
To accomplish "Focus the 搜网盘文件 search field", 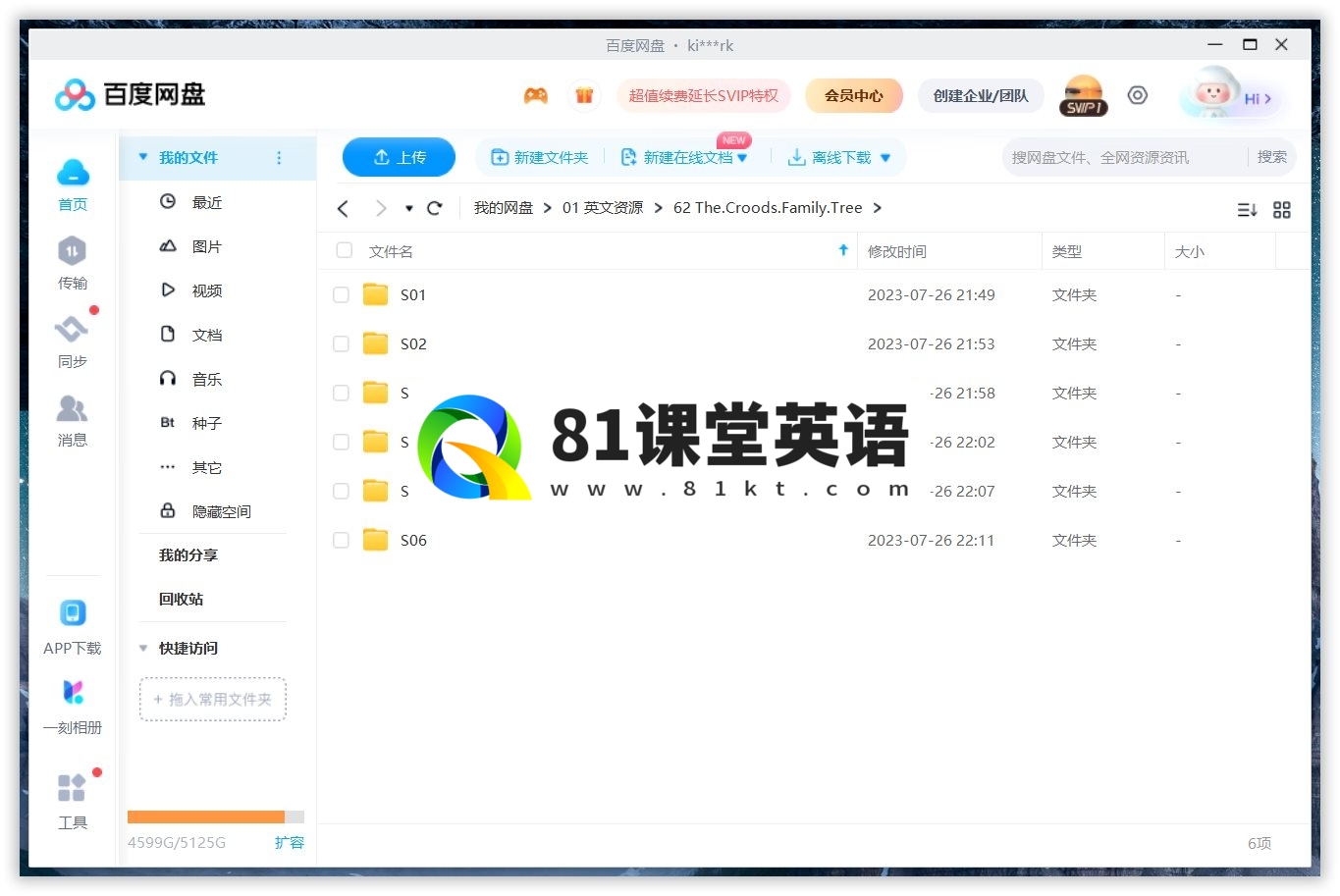I will click(1124, 158).
